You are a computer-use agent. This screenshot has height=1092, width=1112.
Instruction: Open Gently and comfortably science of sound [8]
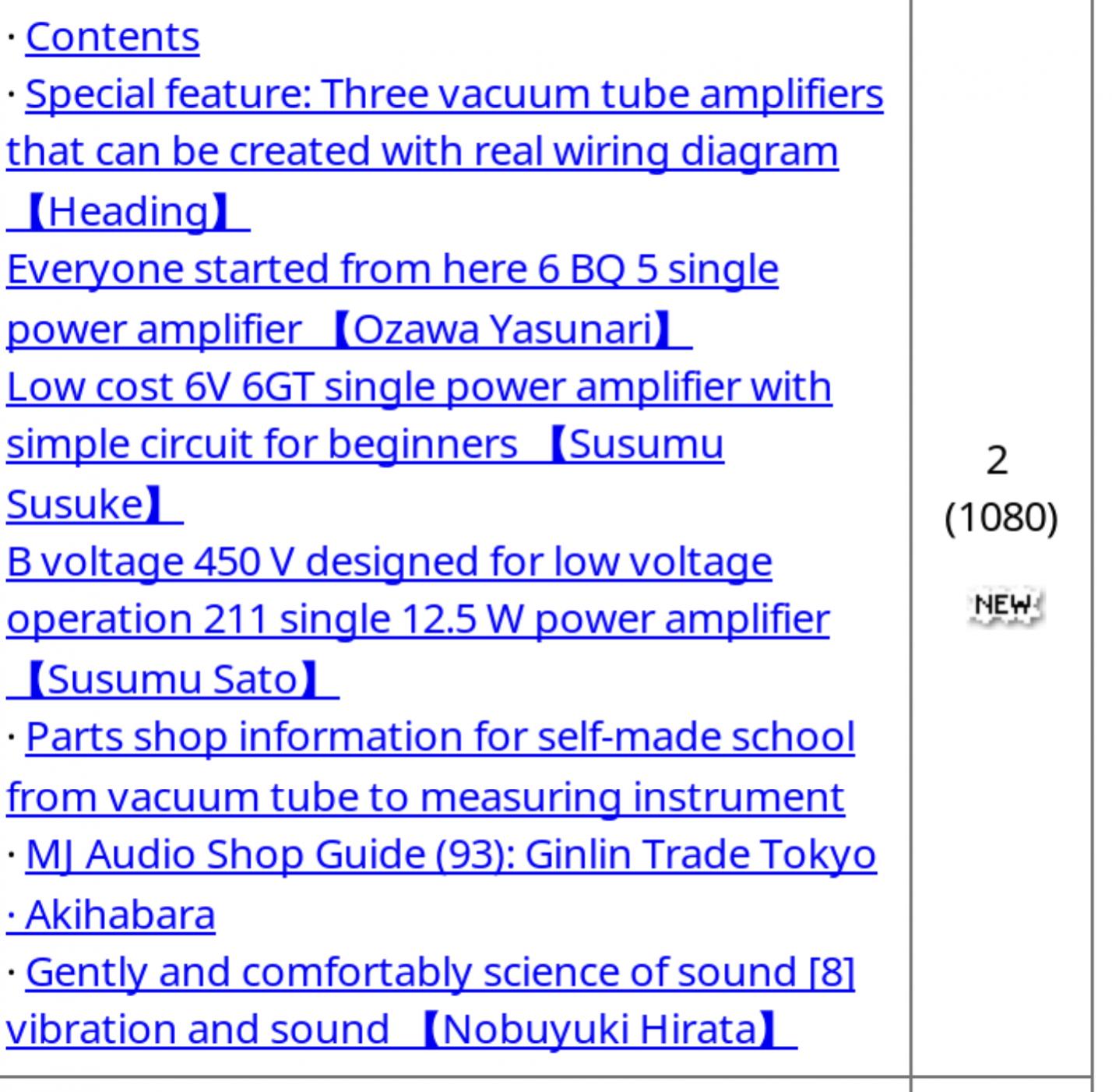440,972
